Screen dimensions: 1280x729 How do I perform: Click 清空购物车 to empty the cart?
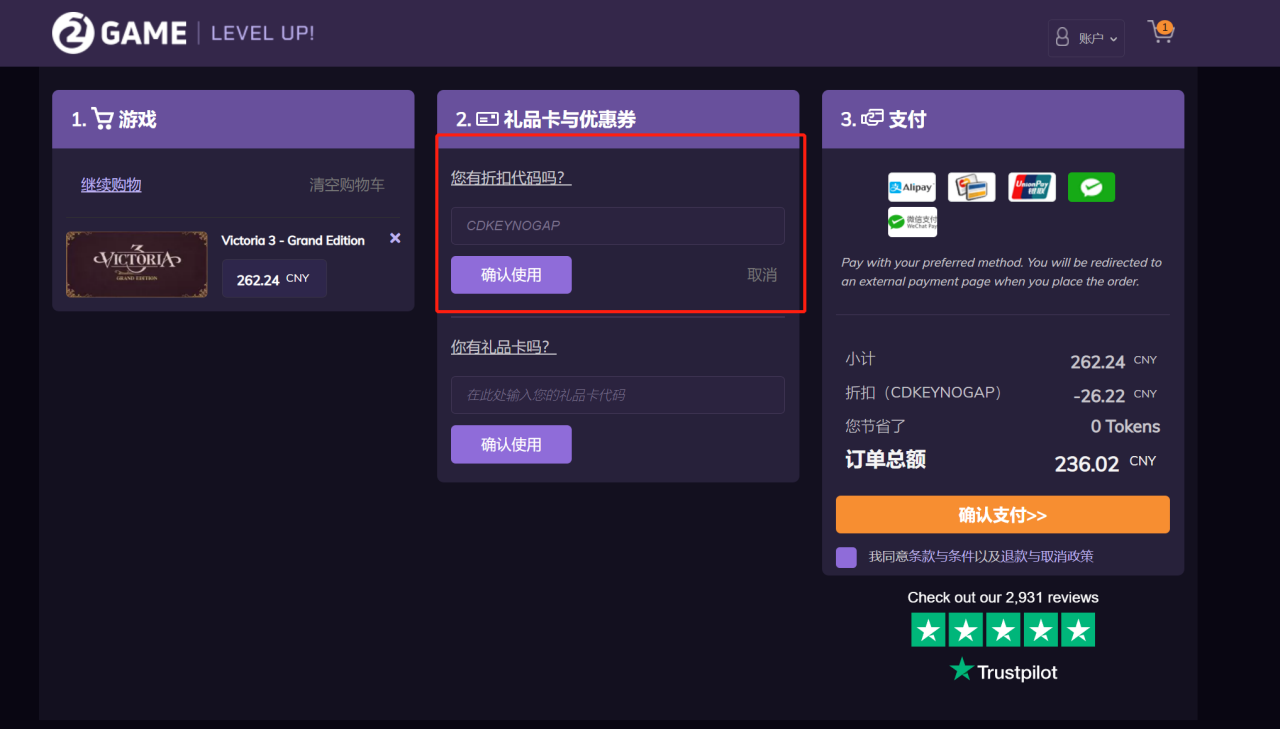click(347, 185)
